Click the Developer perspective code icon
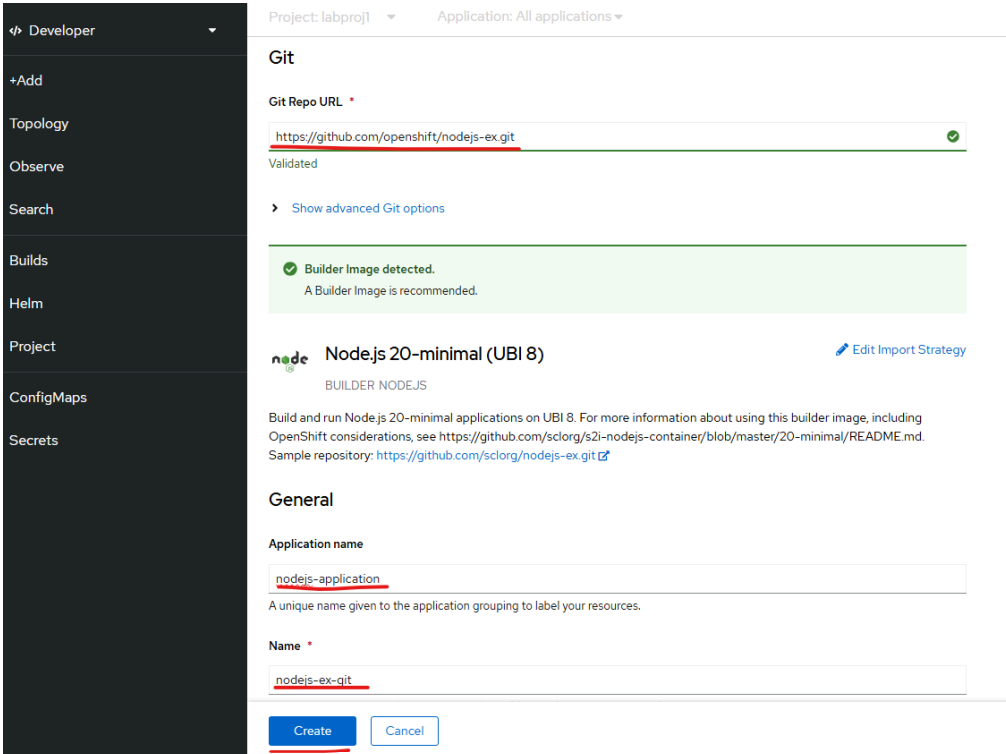Image resolution: width=1006 pixels, height=754 pixels. click(x=15, y=31)
